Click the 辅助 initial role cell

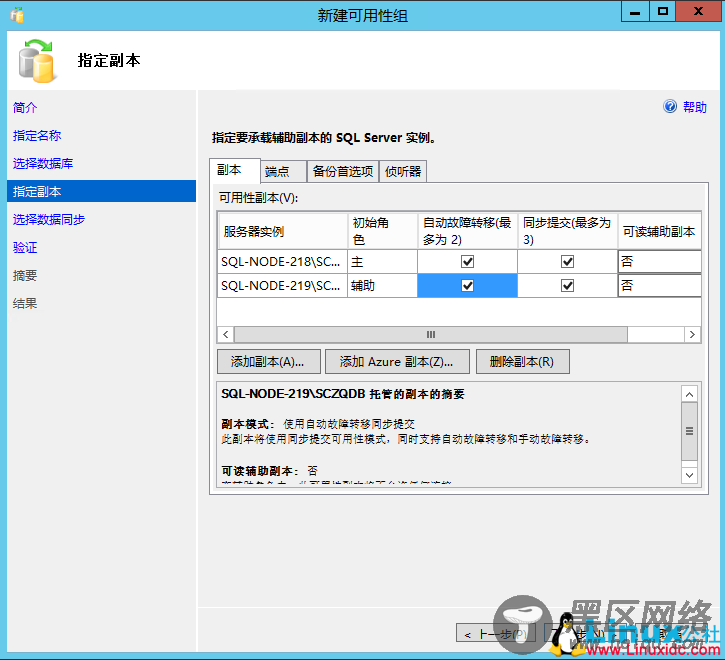pyautogui.click(x=382, y=285)
